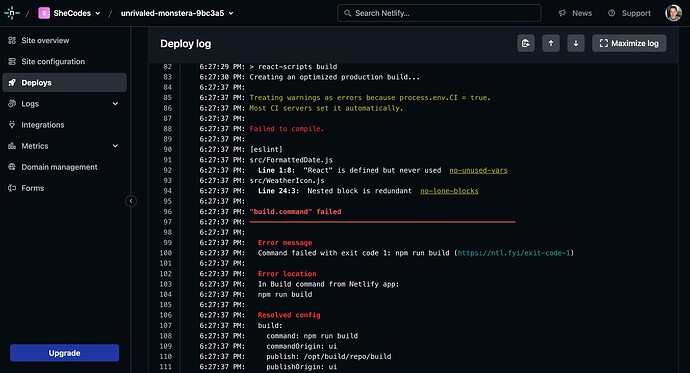Open the ntl.fyi/exit-code-1 link
The height and width of the screenshot is (373, 690).
coord(514,253)
